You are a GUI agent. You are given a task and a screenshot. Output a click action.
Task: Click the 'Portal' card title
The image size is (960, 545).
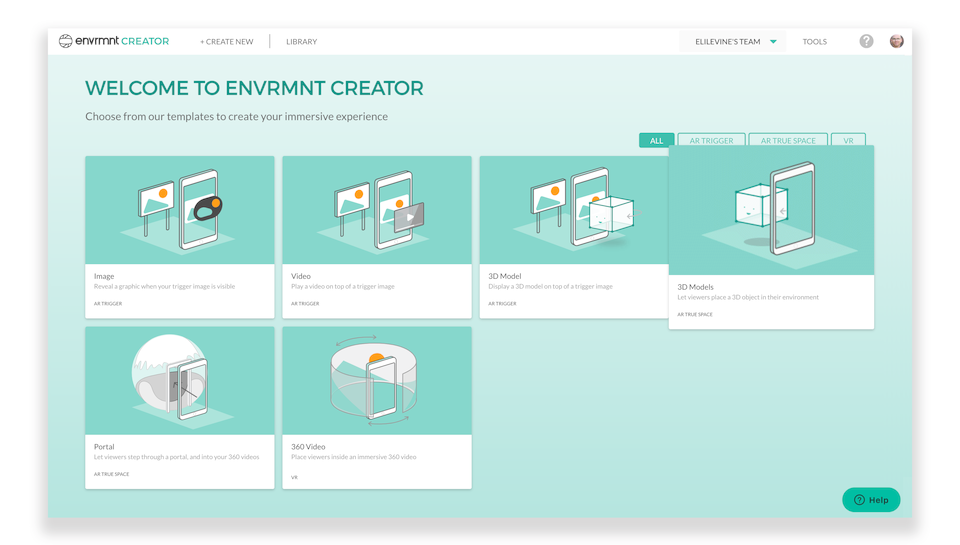click(104, 446)
